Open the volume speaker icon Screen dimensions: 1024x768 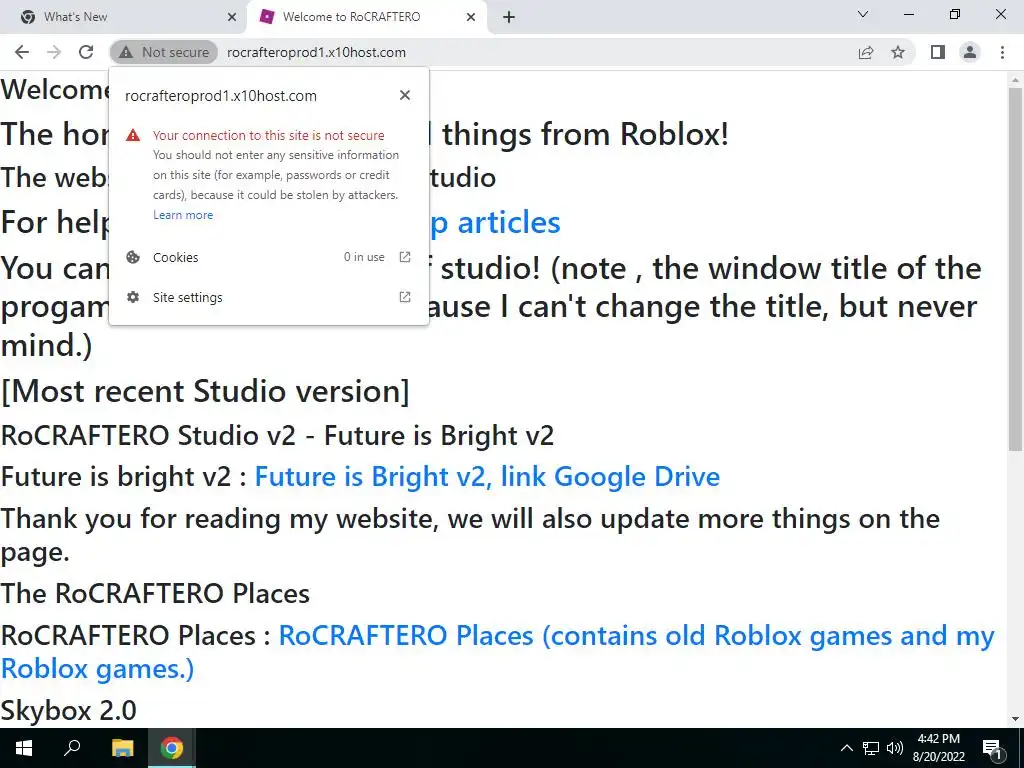click(895, 748)
